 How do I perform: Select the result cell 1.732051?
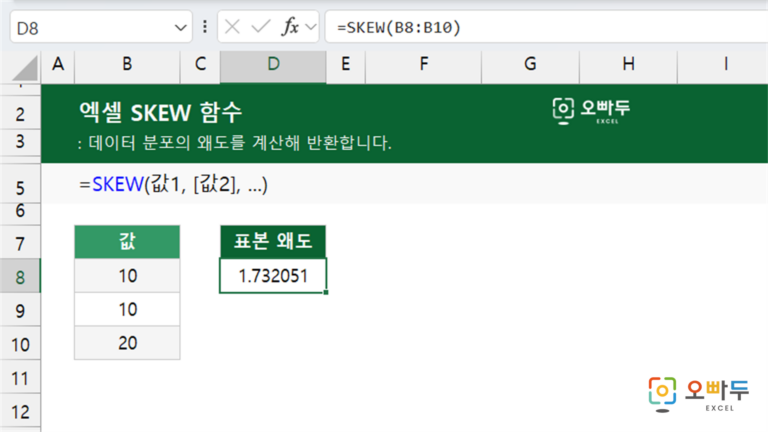click(x=273, y=276)
